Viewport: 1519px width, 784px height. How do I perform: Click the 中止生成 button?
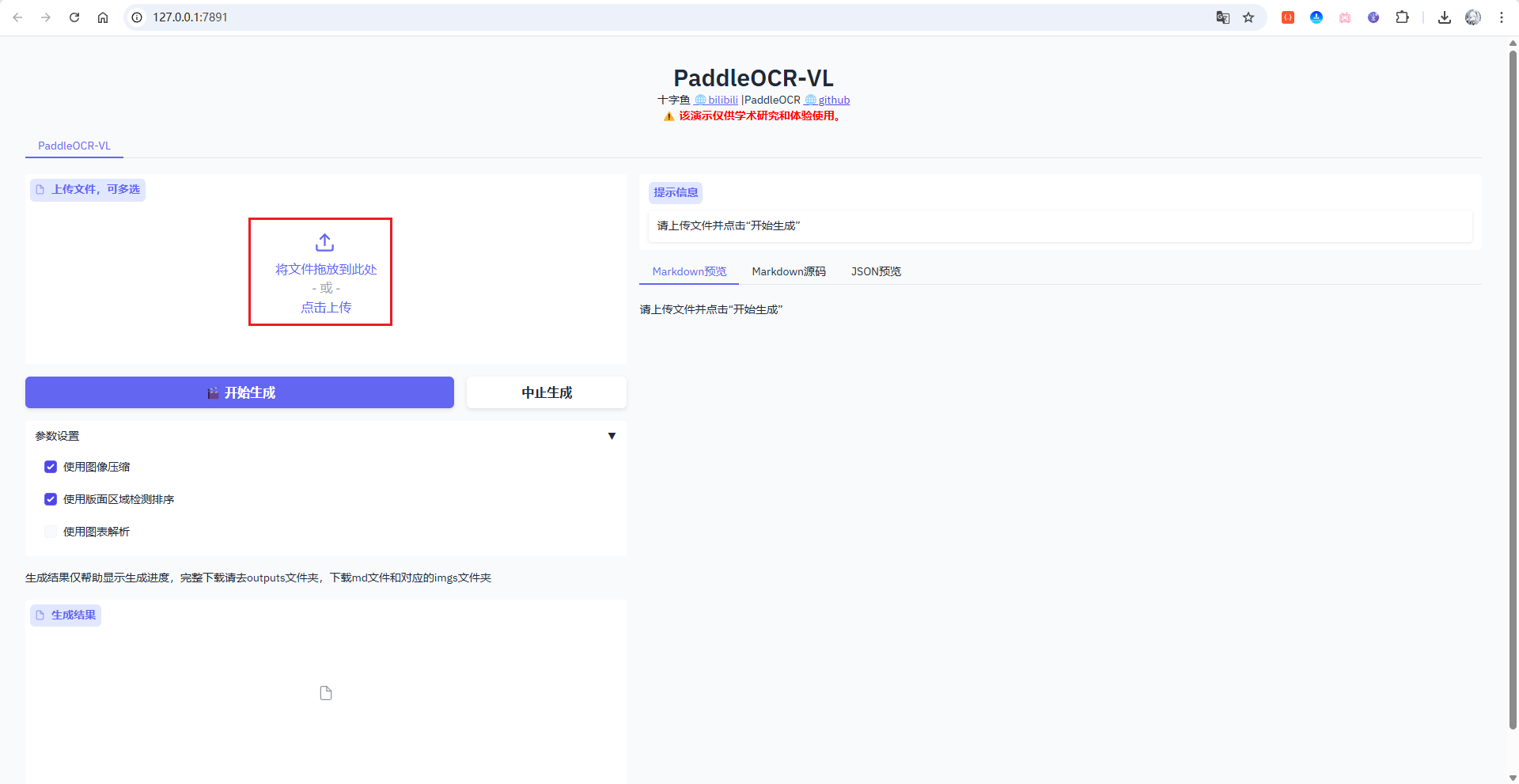[x=546, y=392]
